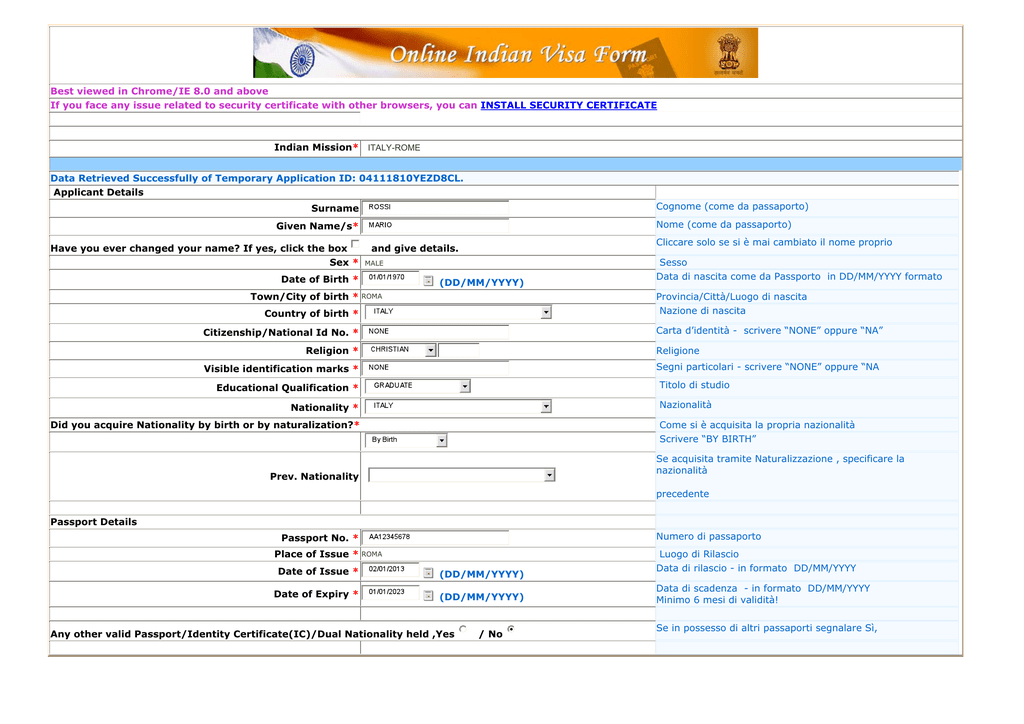
Task: Click the 'Passport Details' section heading
Action: tap(93, 522)
